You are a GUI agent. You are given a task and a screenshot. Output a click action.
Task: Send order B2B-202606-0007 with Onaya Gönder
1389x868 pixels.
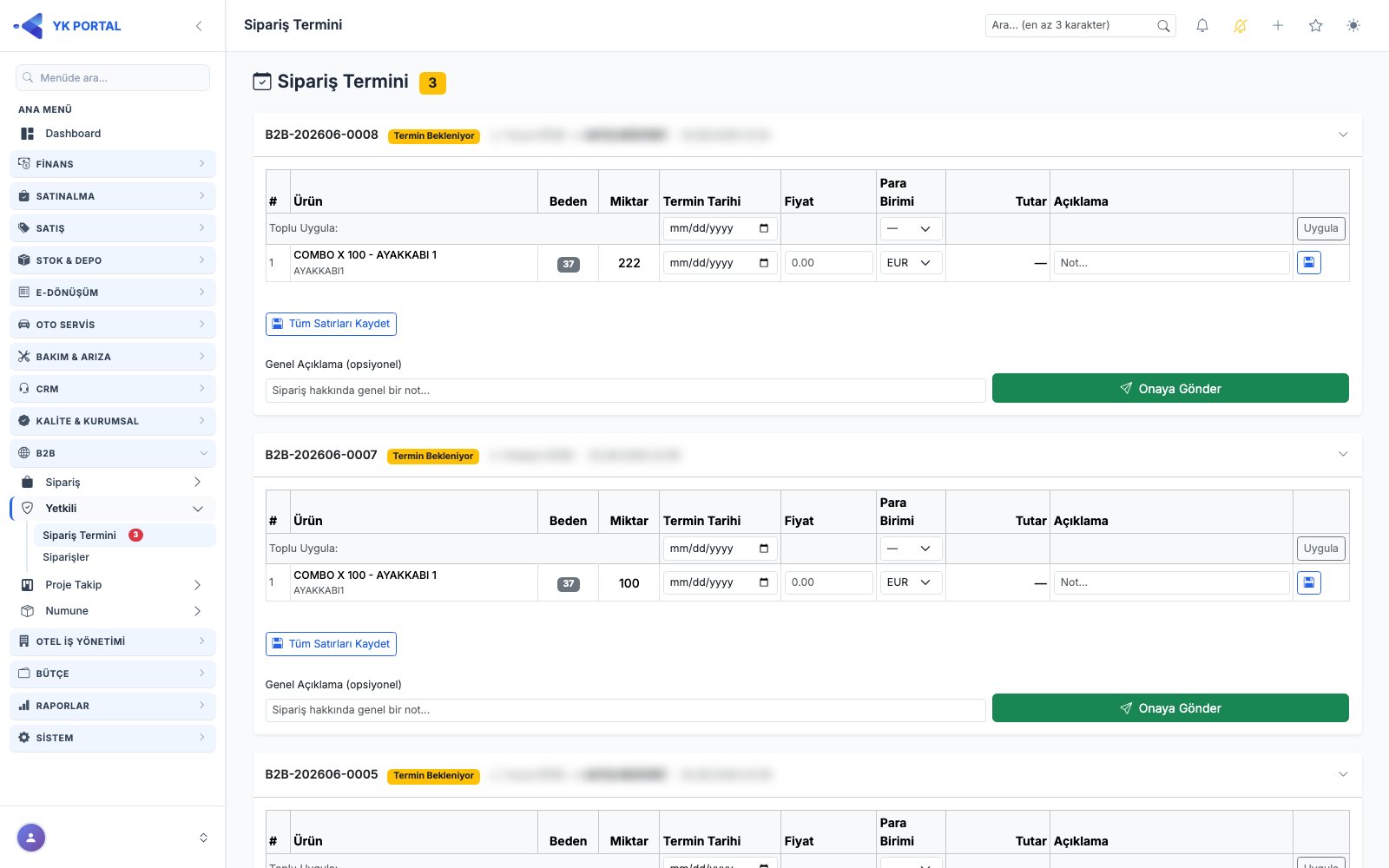point(1170,708)
